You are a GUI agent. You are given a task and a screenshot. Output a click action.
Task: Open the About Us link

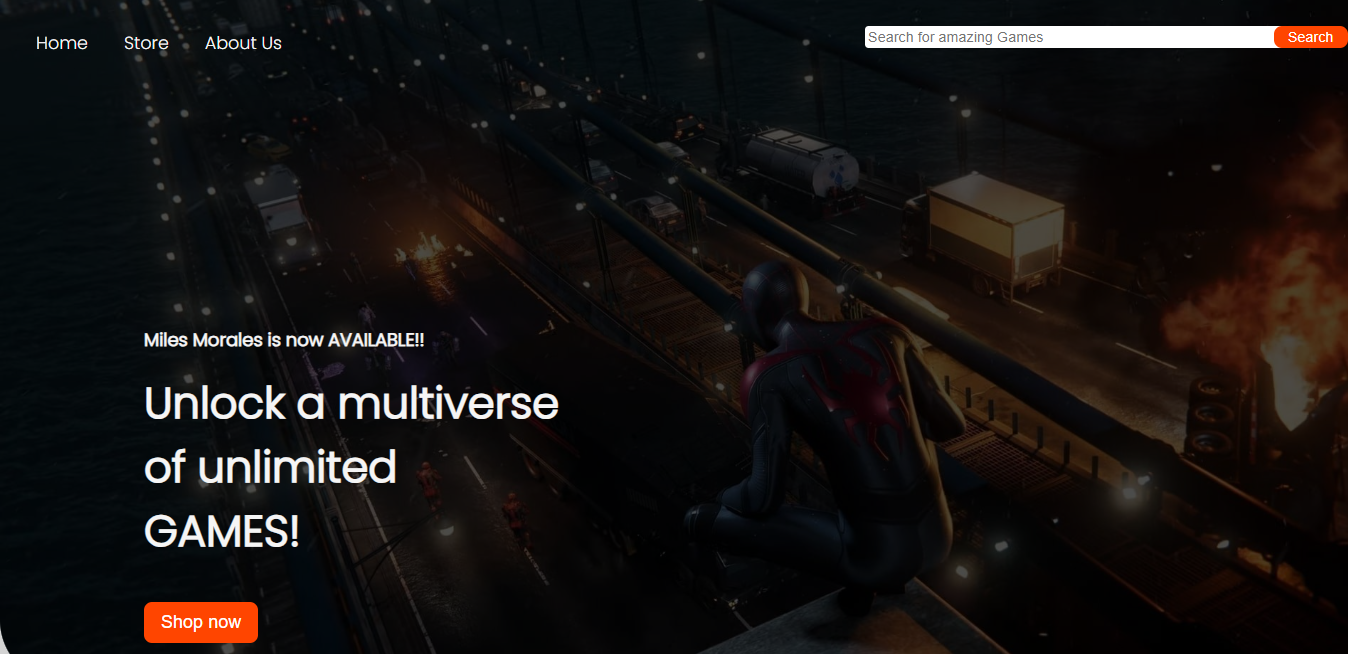tap(243, 43)
